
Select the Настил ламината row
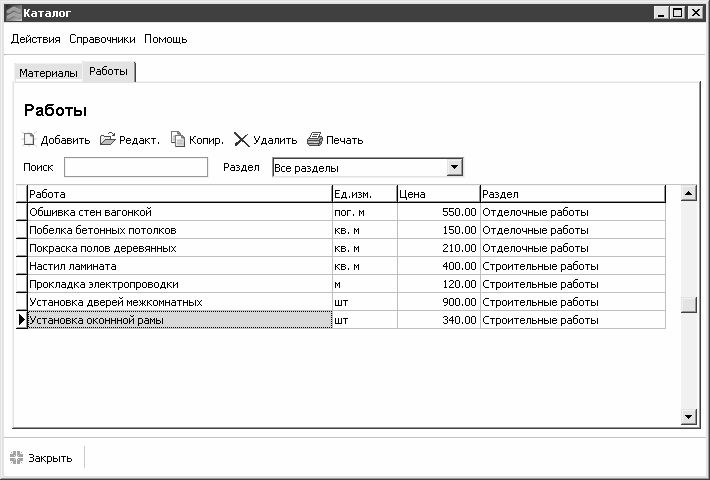tap(179, 266)
